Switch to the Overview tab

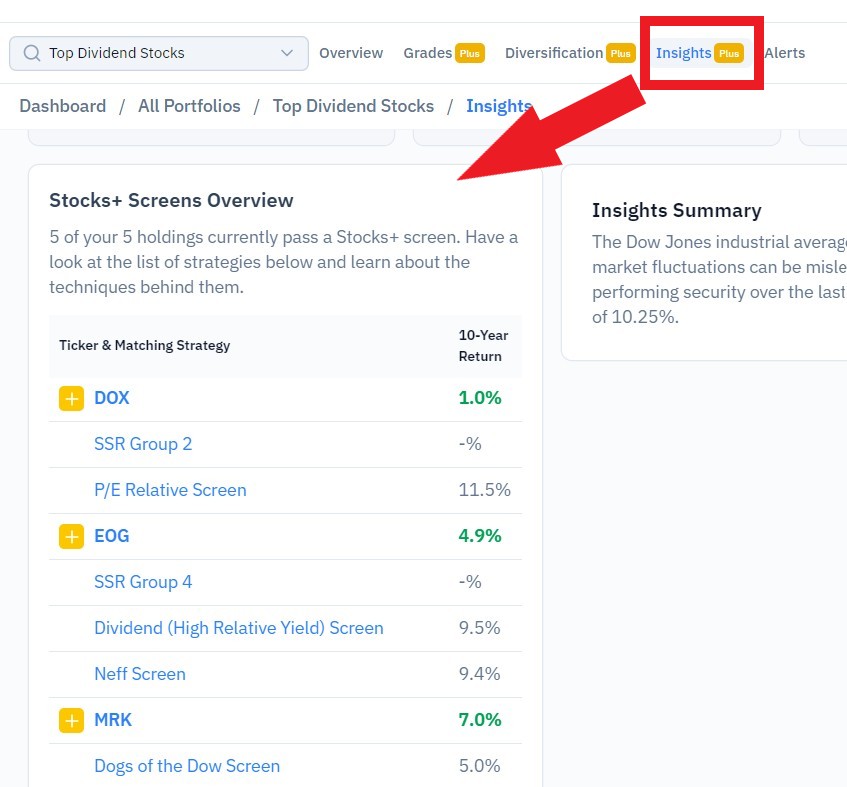pos(351,53)
